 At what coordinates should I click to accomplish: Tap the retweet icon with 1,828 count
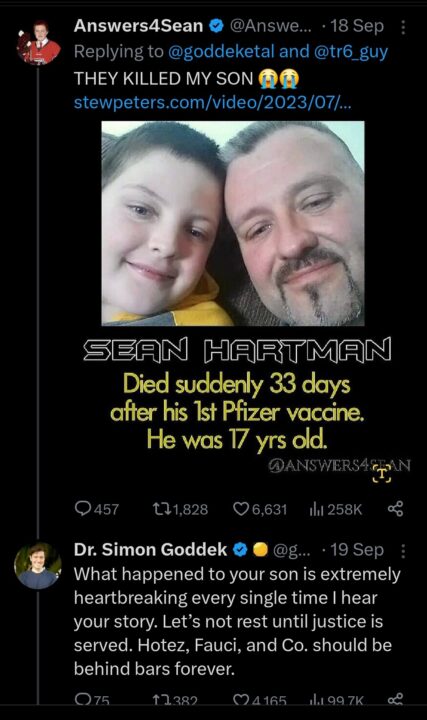[161, 509]
